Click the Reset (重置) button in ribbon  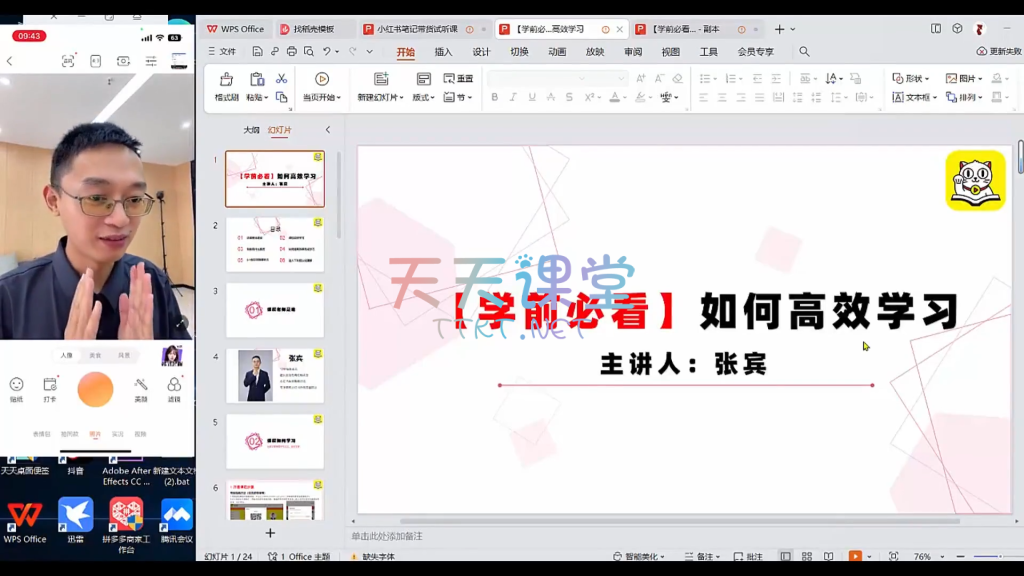458,79
